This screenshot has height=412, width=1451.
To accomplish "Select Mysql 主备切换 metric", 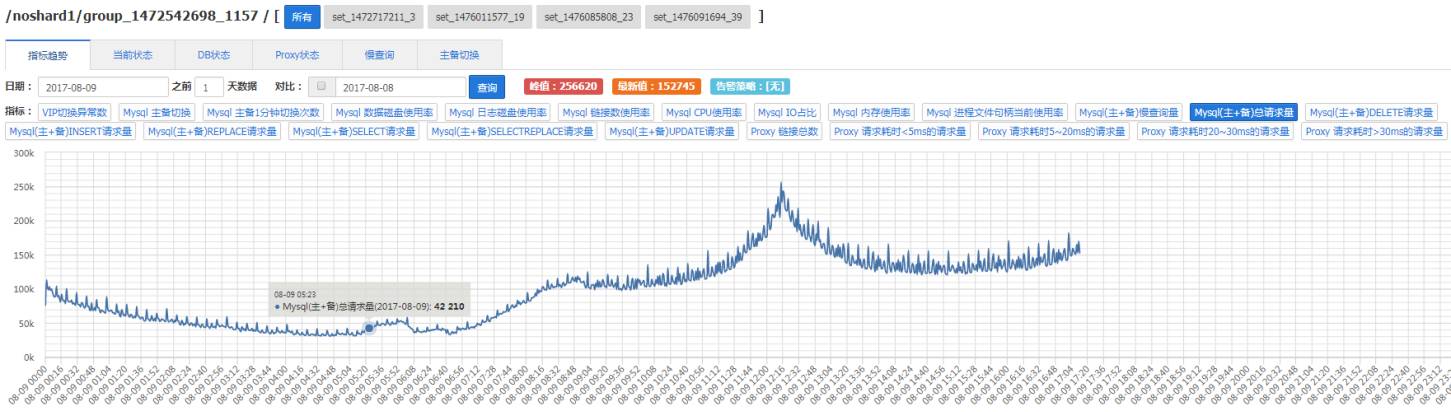I will (x=157, y=112).
